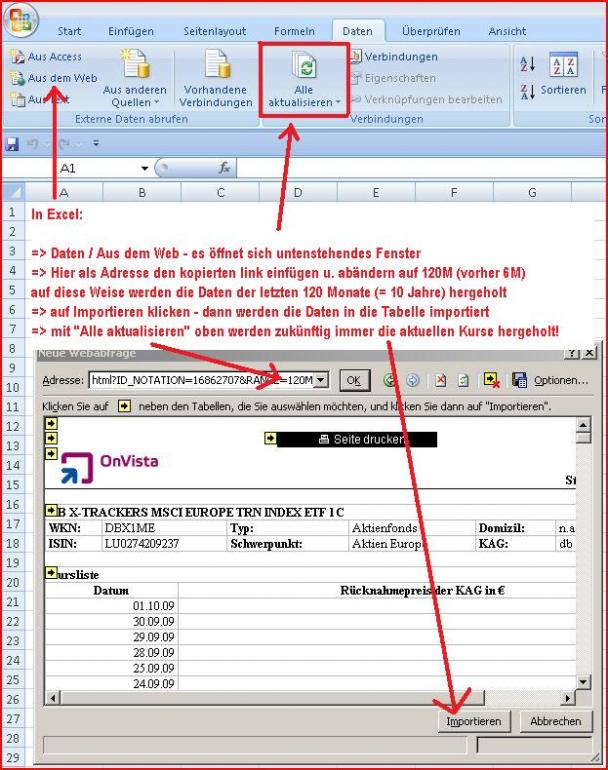
Task: Switch to the Einfügen tab
Action: (131, 31)
